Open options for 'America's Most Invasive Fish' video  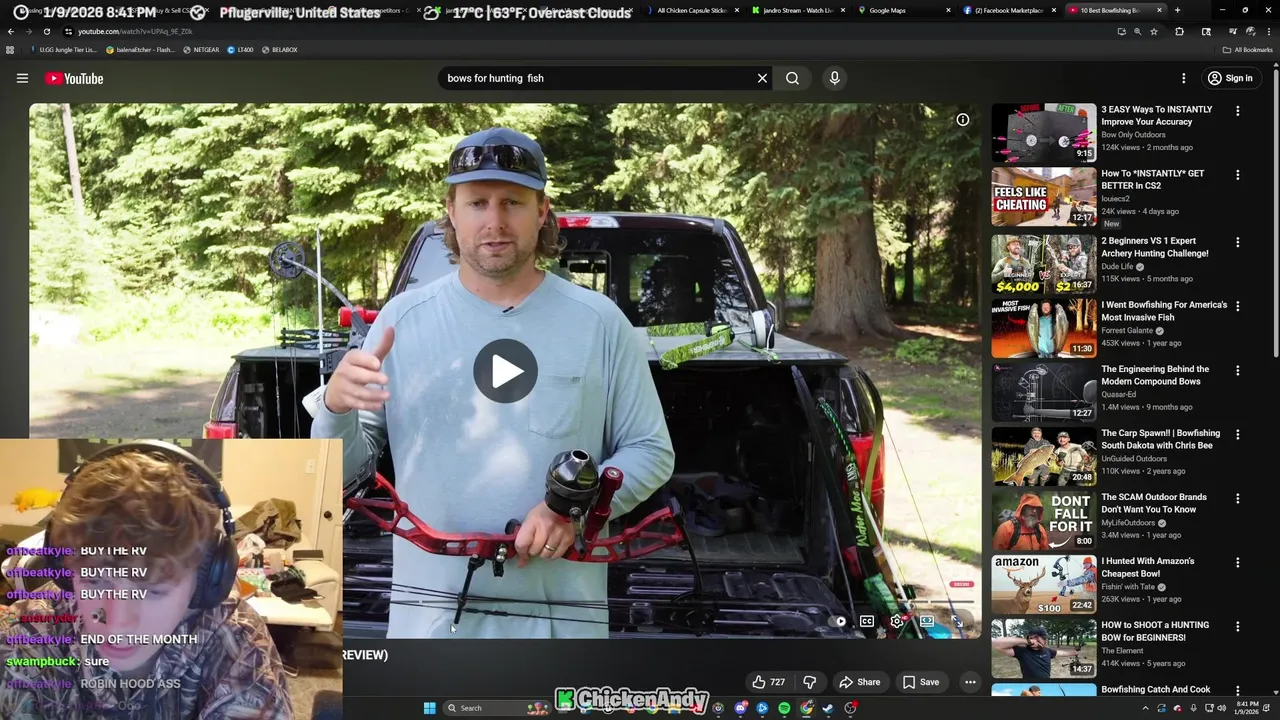pos(1237,306)
